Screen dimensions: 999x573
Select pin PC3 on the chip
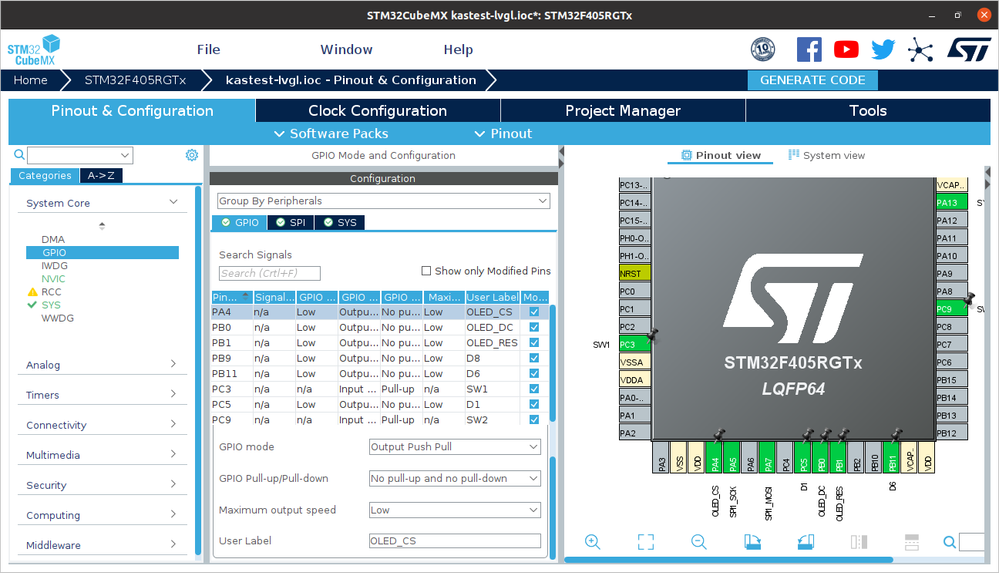click(635, 344)
